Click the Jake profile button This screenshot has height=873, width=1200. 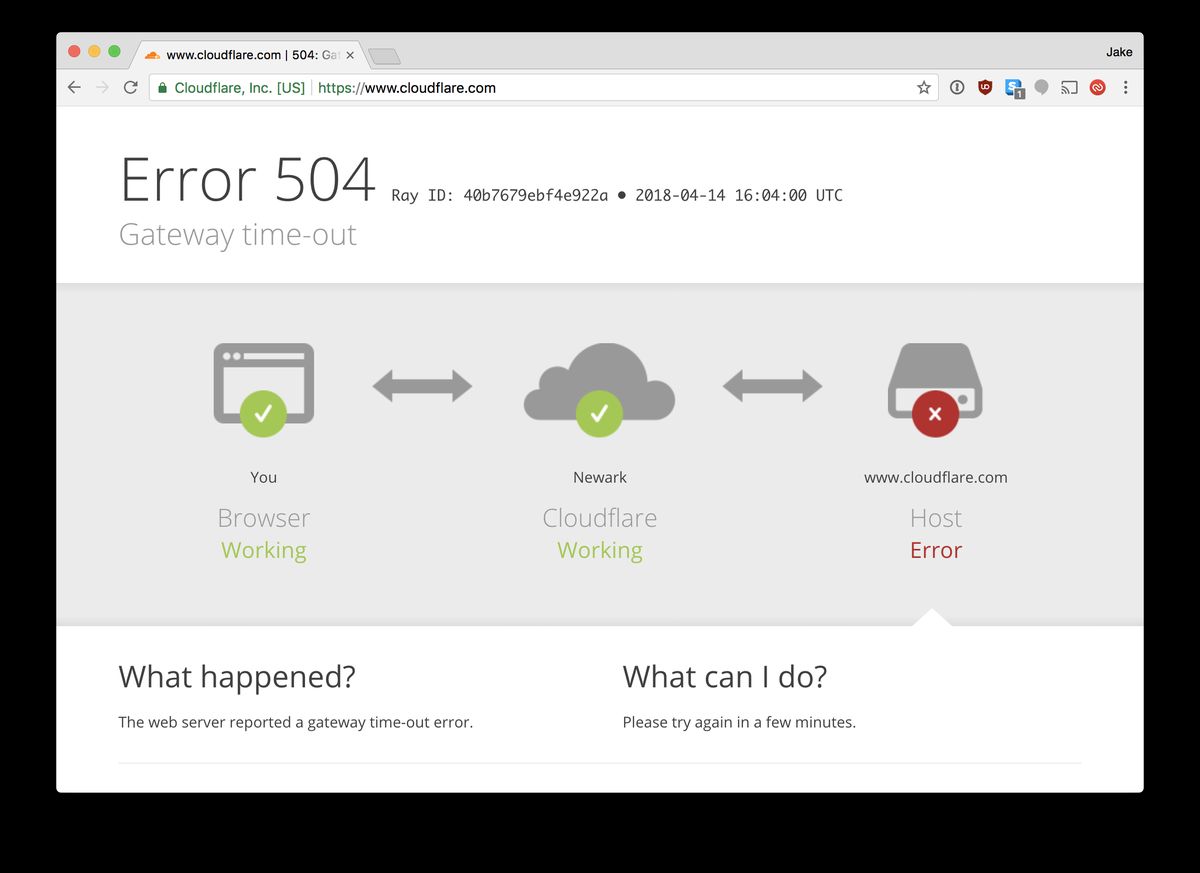tap(1119, 52)
